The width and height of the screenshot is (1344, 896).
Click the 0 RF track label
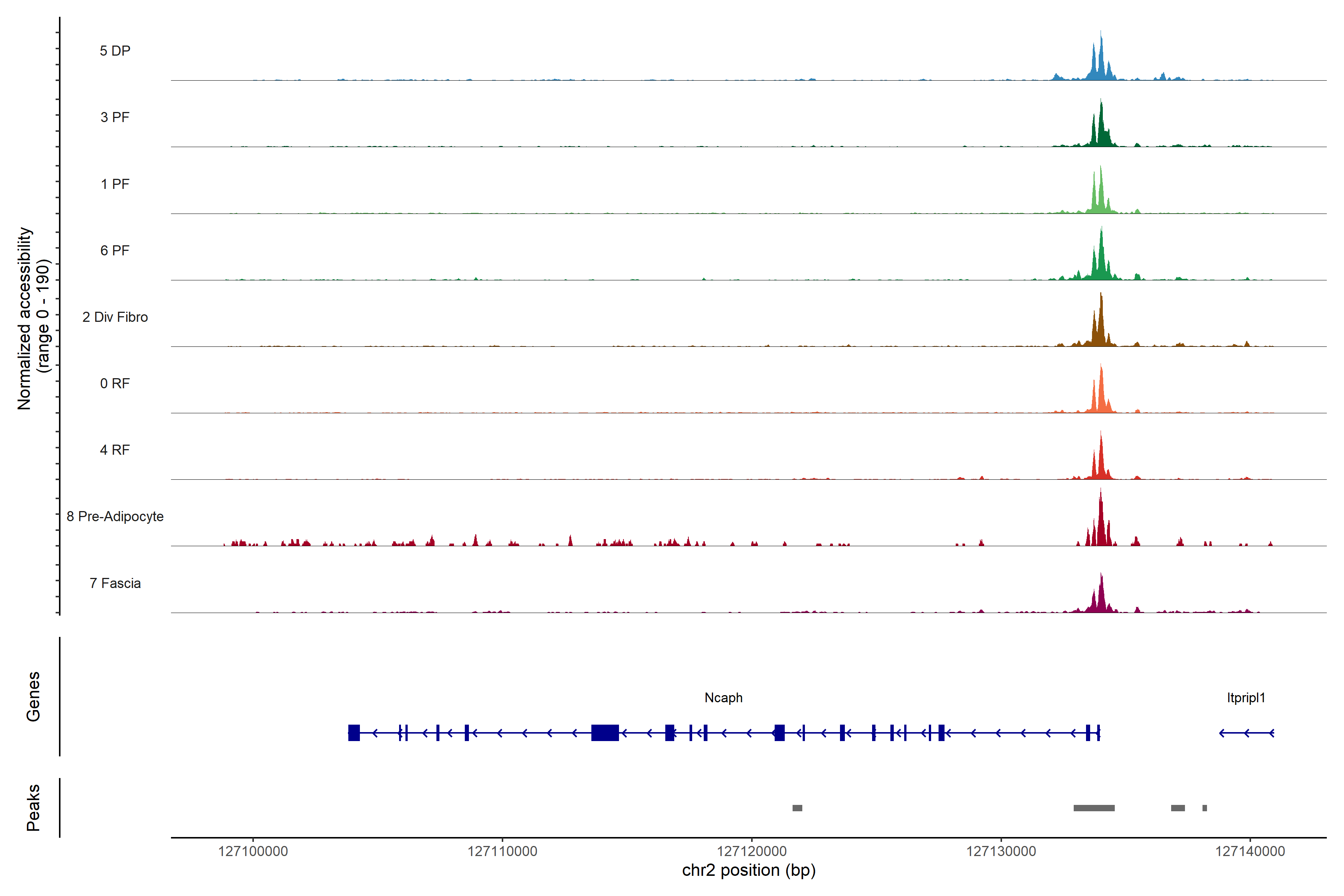pos(115,383)
